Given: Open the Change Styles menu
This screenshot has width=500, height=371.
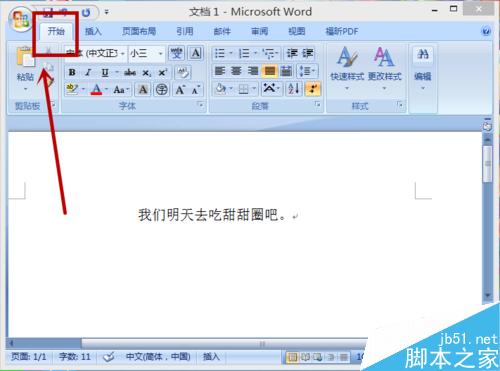Looking at the screenshot, I should pos(384,68).
